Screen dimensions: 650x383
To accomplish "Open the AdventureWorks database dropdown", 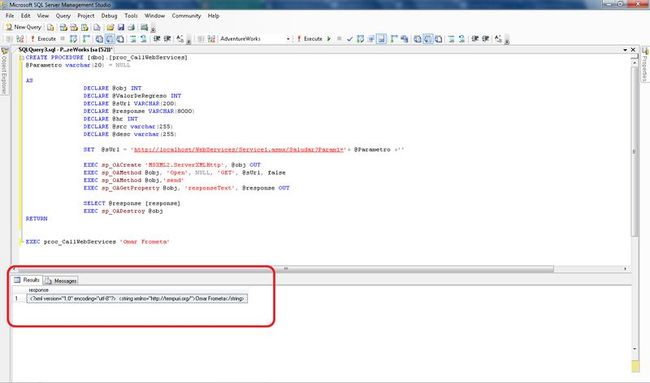I will 288,39.
